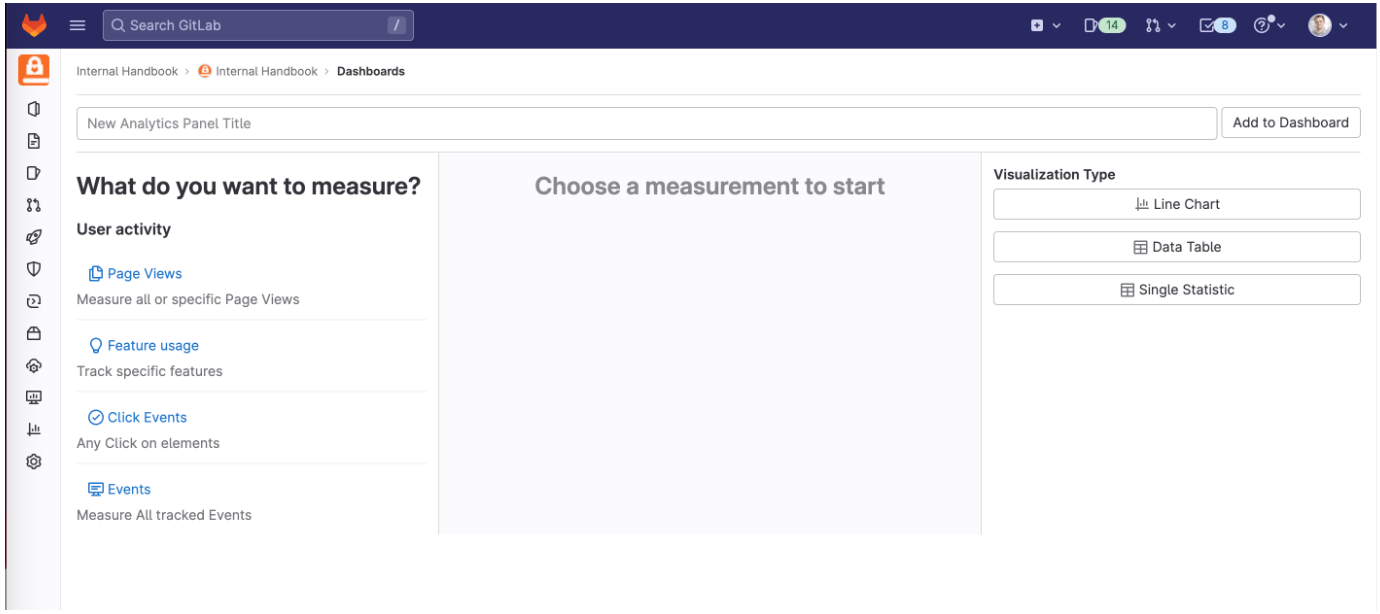The height and width of the screenshot is (614, 1380).
Task: Click the Analyze bar-chart icon
Action: pyautogui.click(x=33, y=429)
